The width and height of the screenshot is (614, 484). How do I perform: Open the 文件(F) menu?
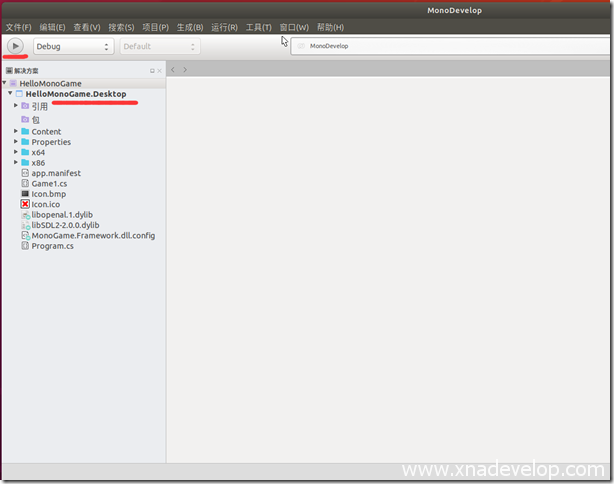click(x=19, y=27)
